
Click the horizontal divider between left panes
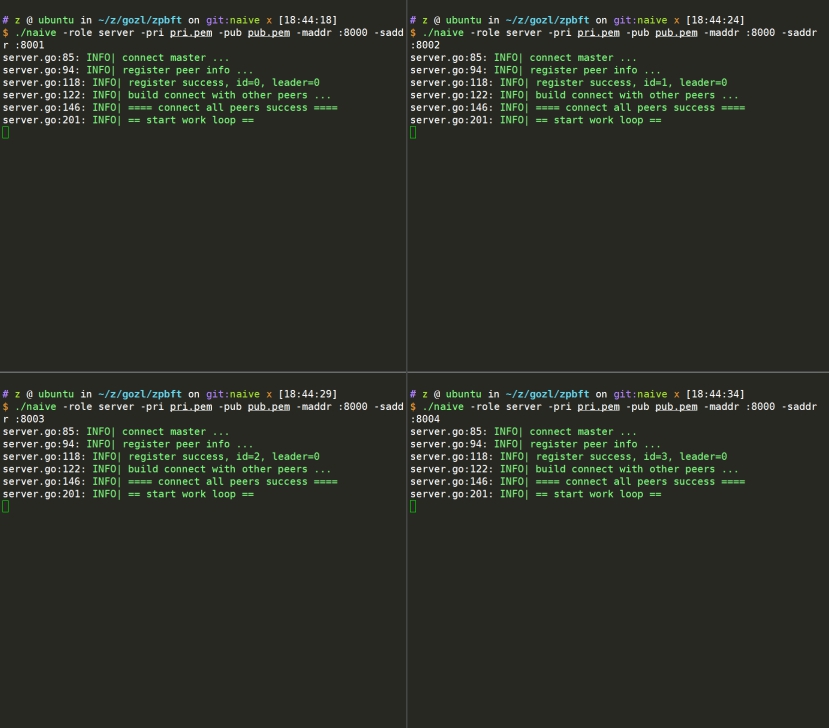click(x=203, y=372)
